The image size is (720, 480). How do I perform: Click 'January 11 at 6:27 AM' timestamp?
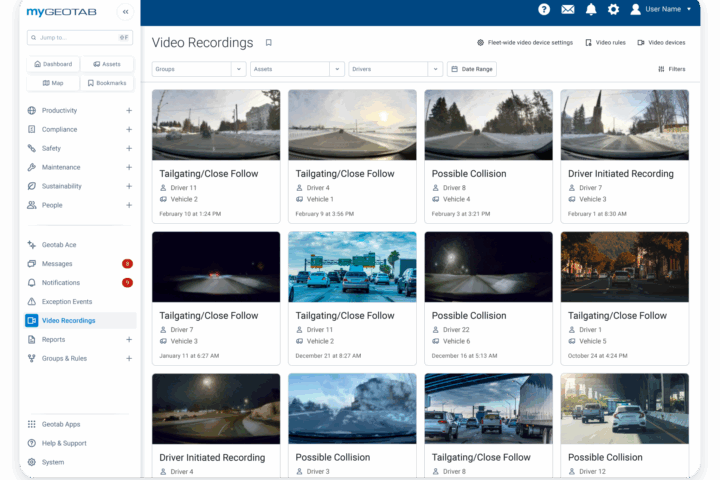click(189, 356)
